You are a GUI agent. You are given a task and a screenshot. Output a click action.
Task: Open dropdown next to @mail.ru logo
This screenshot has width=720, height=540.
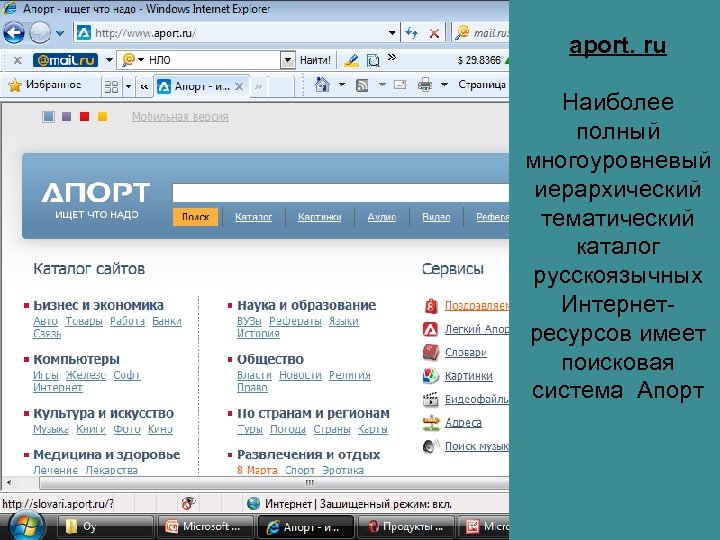(109, 60)
